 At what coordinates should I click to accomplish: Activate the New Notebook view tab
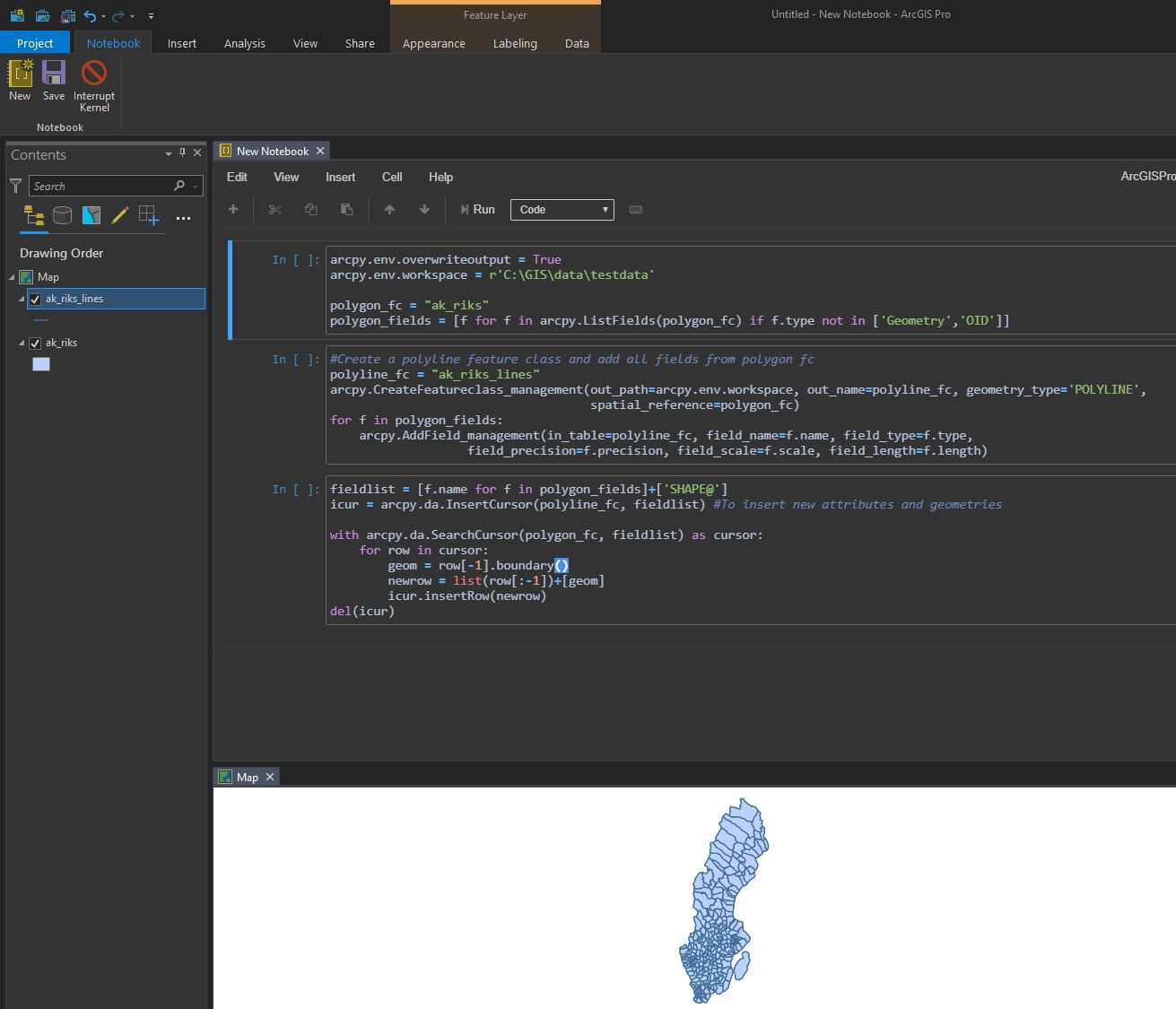coord(272,151)
